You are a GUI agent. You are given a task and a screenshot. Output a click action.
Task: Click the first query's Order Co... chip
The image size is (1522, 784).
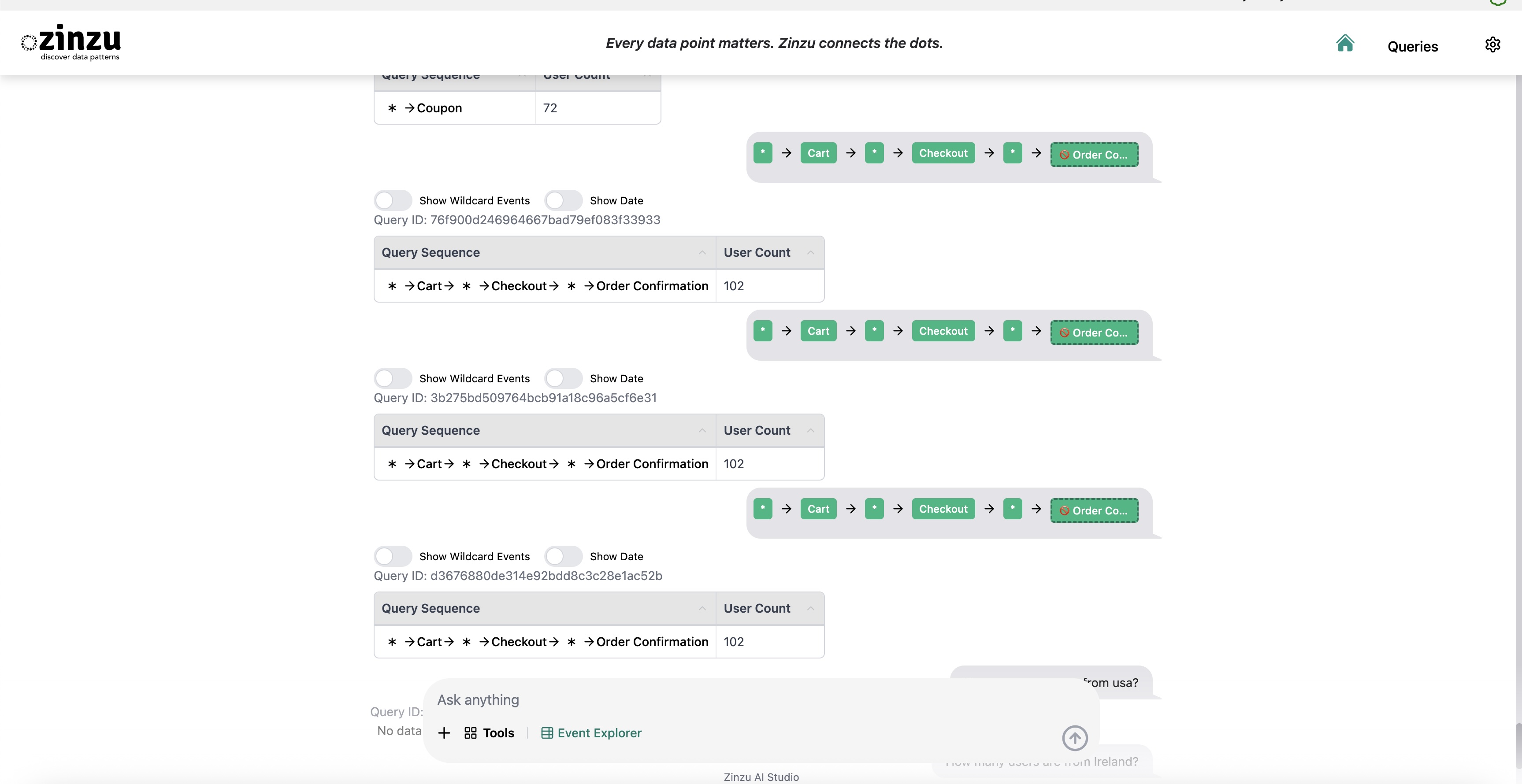pyautogui.click(x=1094, y=155)
